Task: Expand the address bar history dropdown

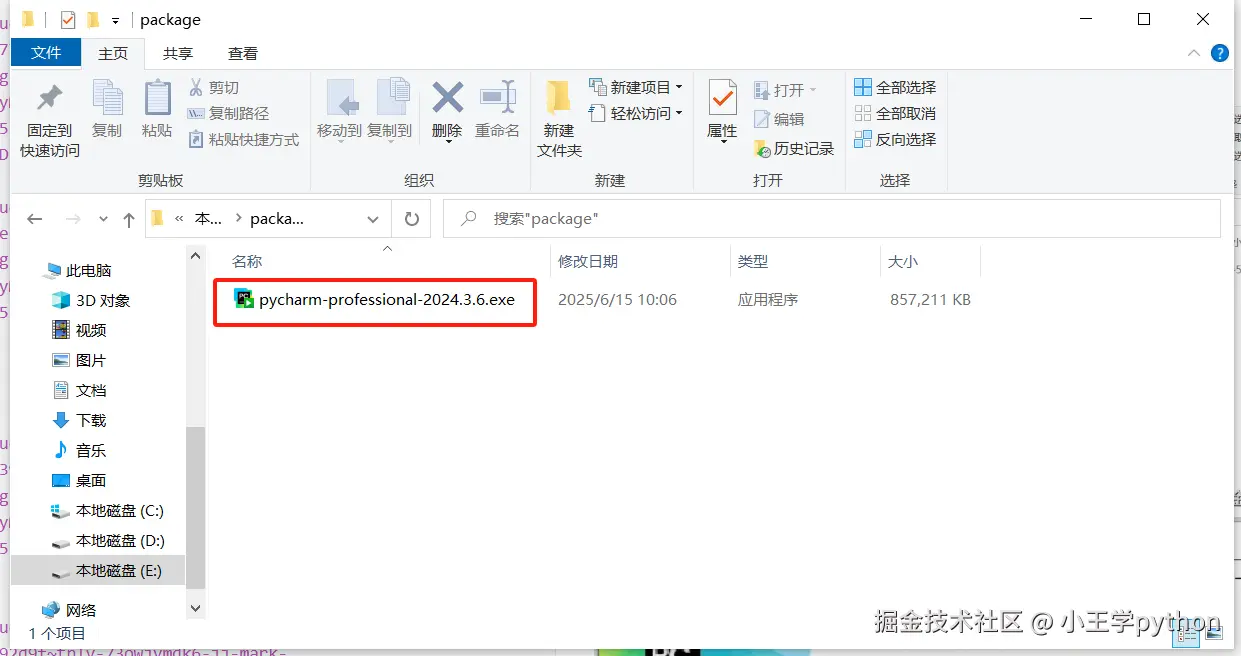Action: pyautogui.click(x=373, y=219)
